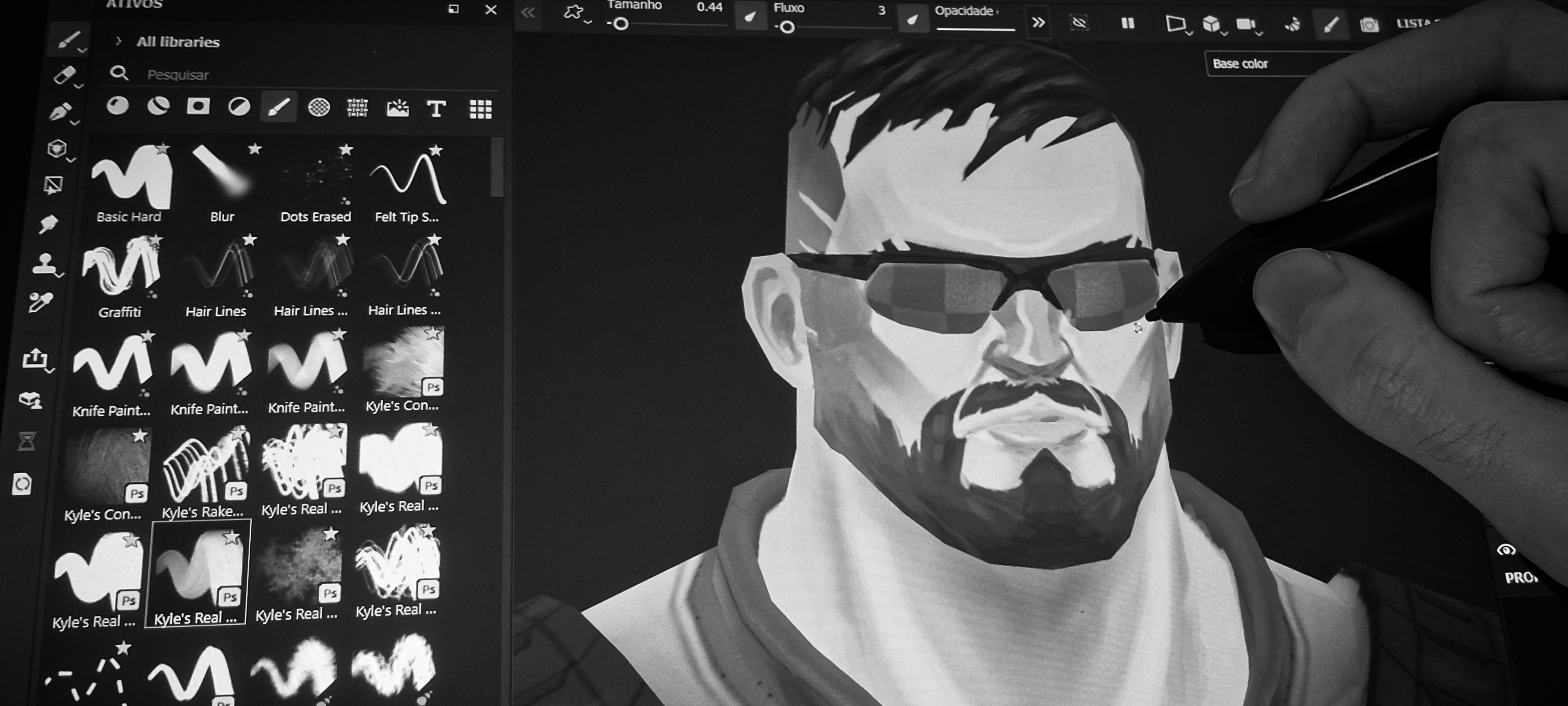This screenshot has width=1568, height=706.
Task: Filter assets by environment image icon
Action: click(x=397, y=108)
